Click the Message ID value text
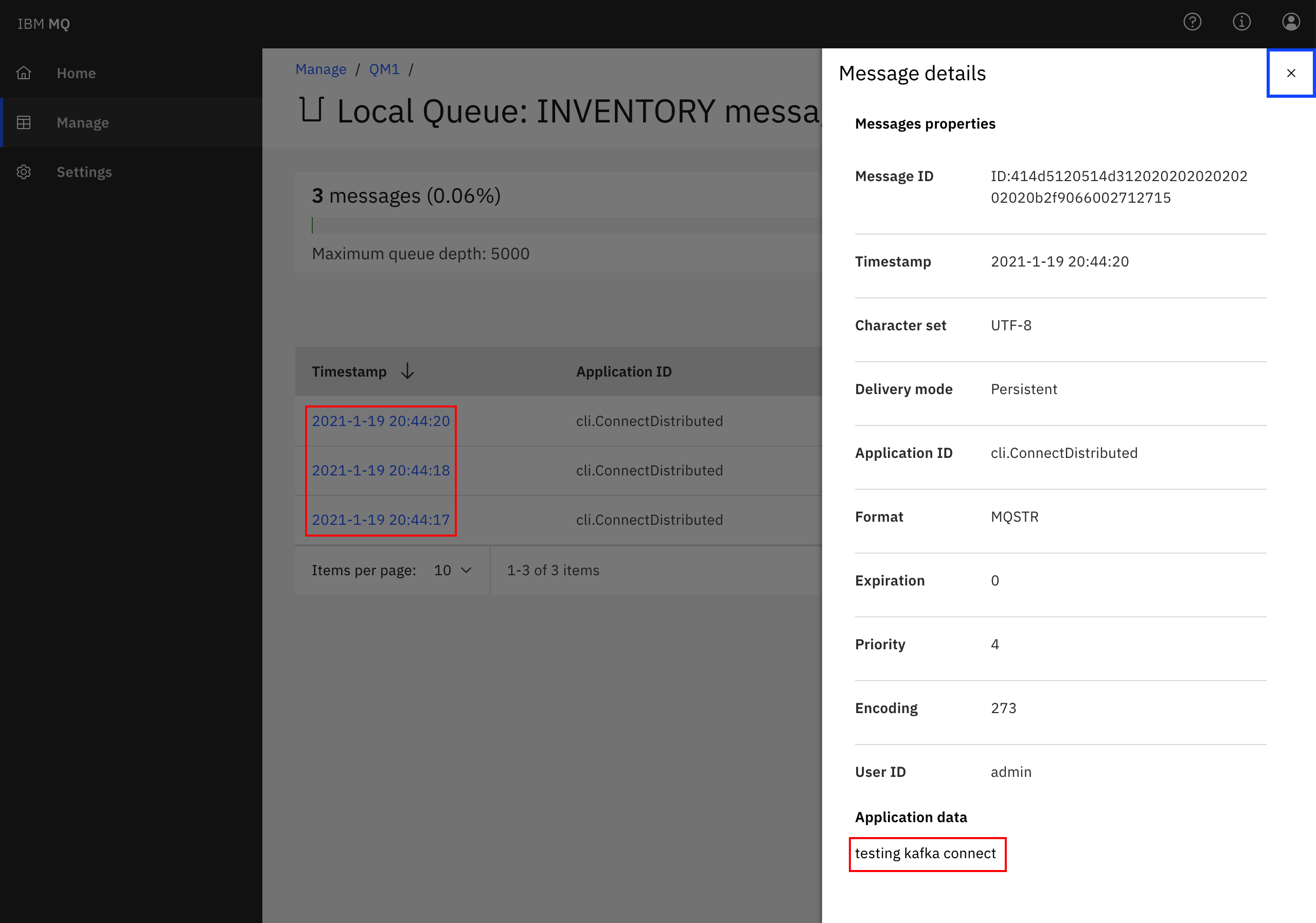Screen dimensions: 1316x923 click(1119, 186)
